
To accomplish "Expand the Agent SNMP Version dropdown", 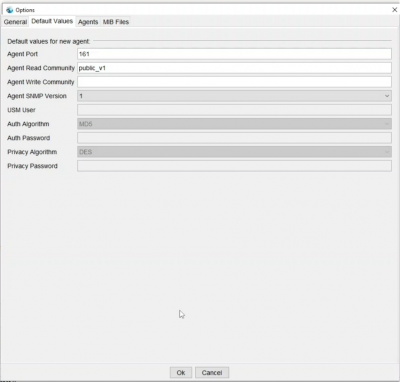I will pos(234,96).
